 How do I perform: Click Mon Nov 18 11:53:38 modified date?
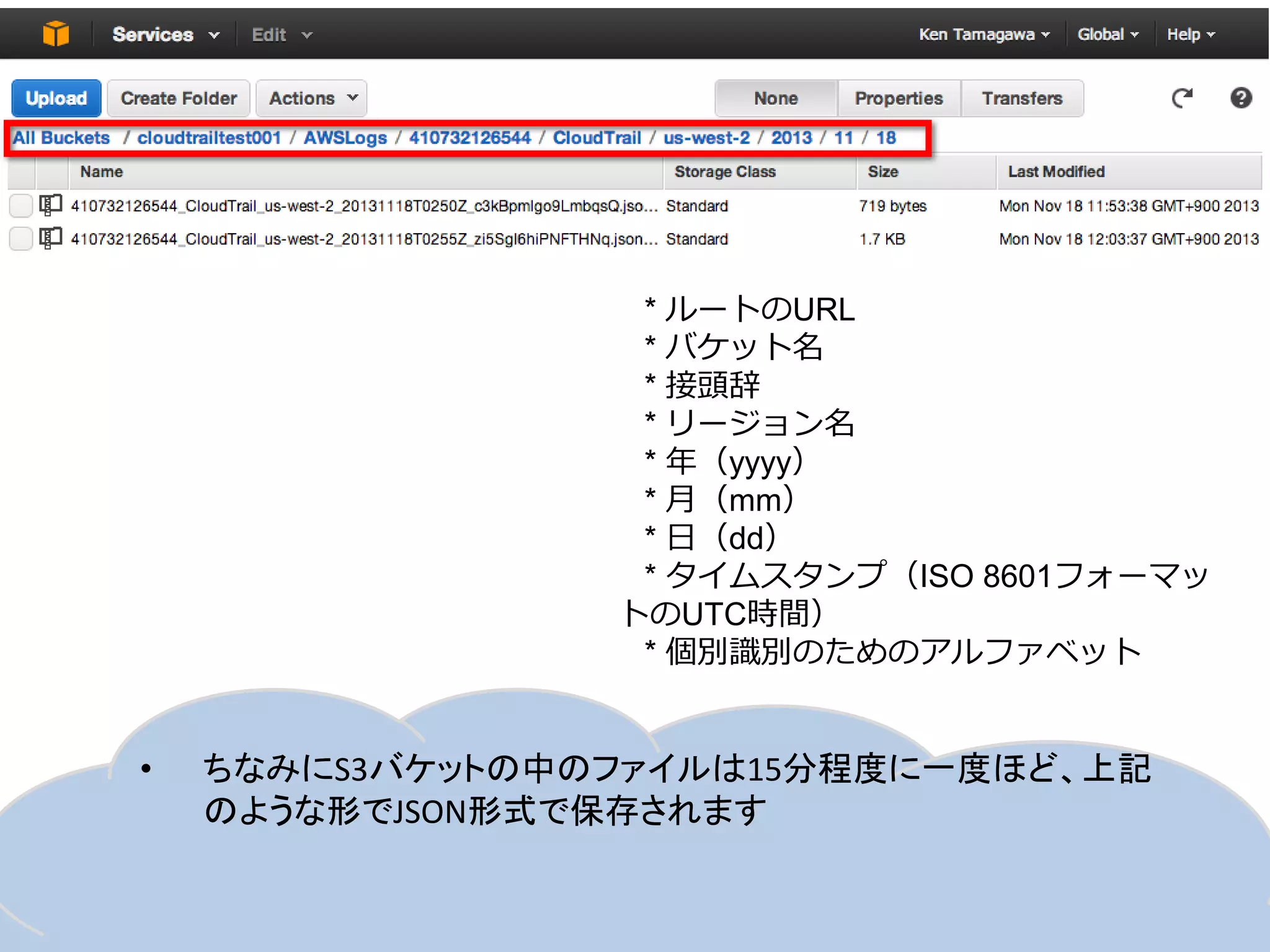click(x=1129, y=206)
